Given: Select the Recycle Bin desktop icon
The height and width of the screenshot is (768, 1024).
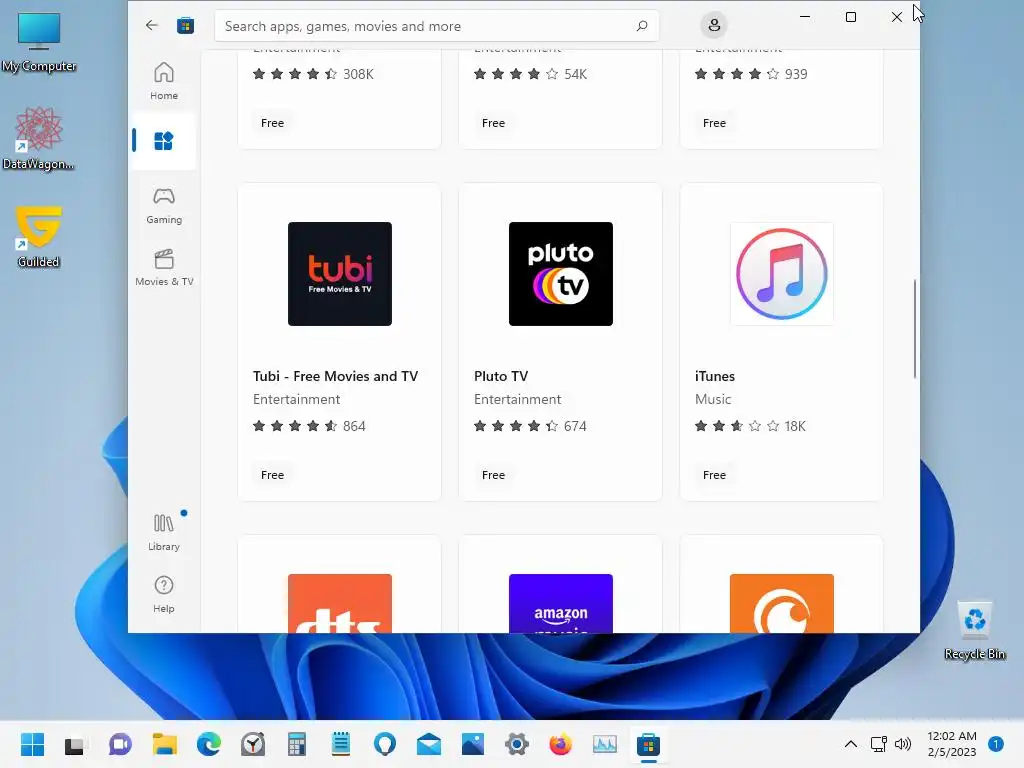Looking at the screenshot, I should [974, 631].
